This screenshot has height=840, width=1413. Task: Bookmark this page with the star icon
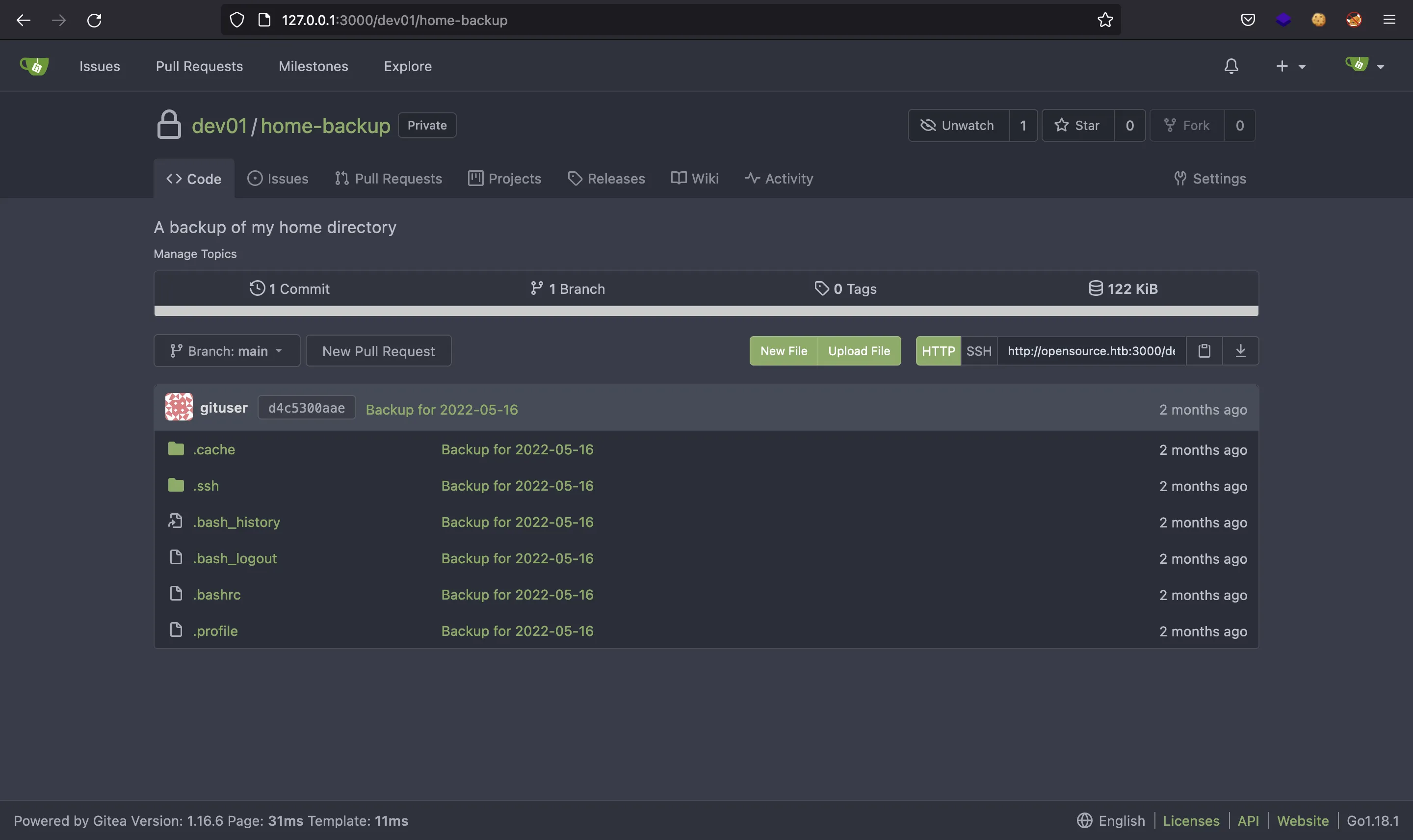pos(1104,21)
